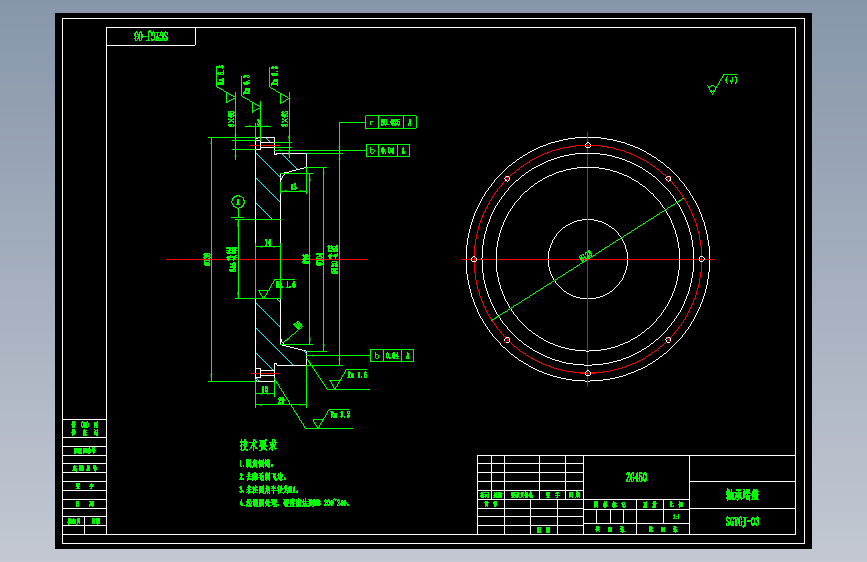This screenshot has height=562, width=867.
Task: Click the middle Ra 6.3 label at top
Action: point(247,85)
